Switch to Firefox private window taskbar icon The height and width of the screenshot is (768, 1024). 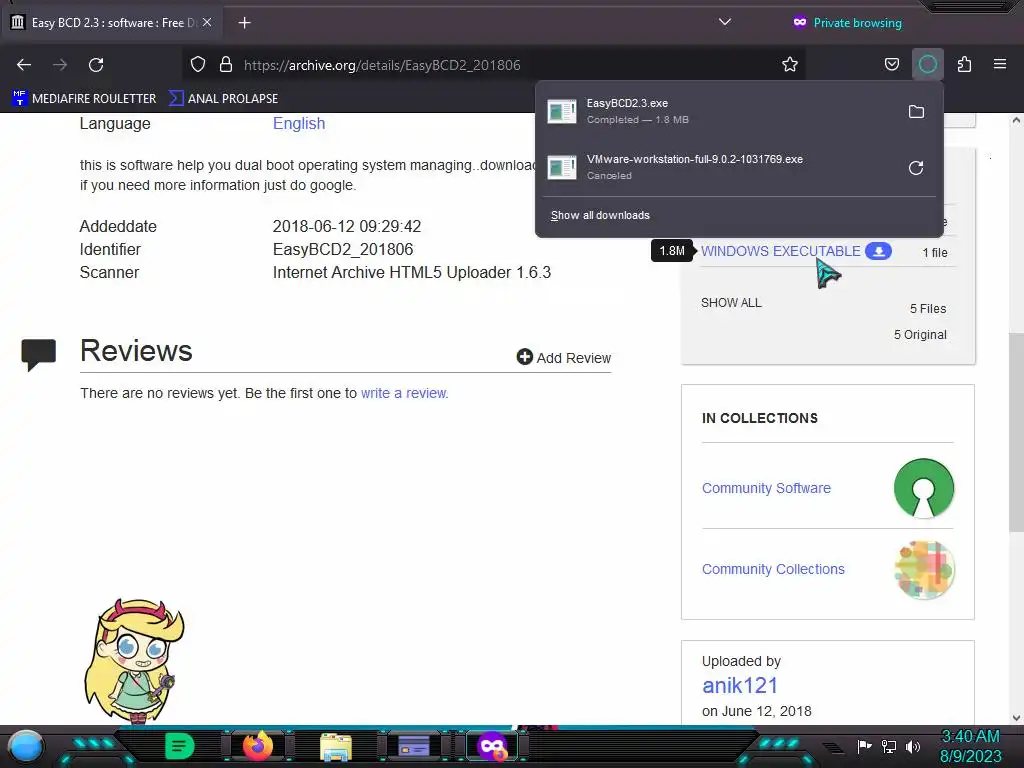(x=492, y=746)
